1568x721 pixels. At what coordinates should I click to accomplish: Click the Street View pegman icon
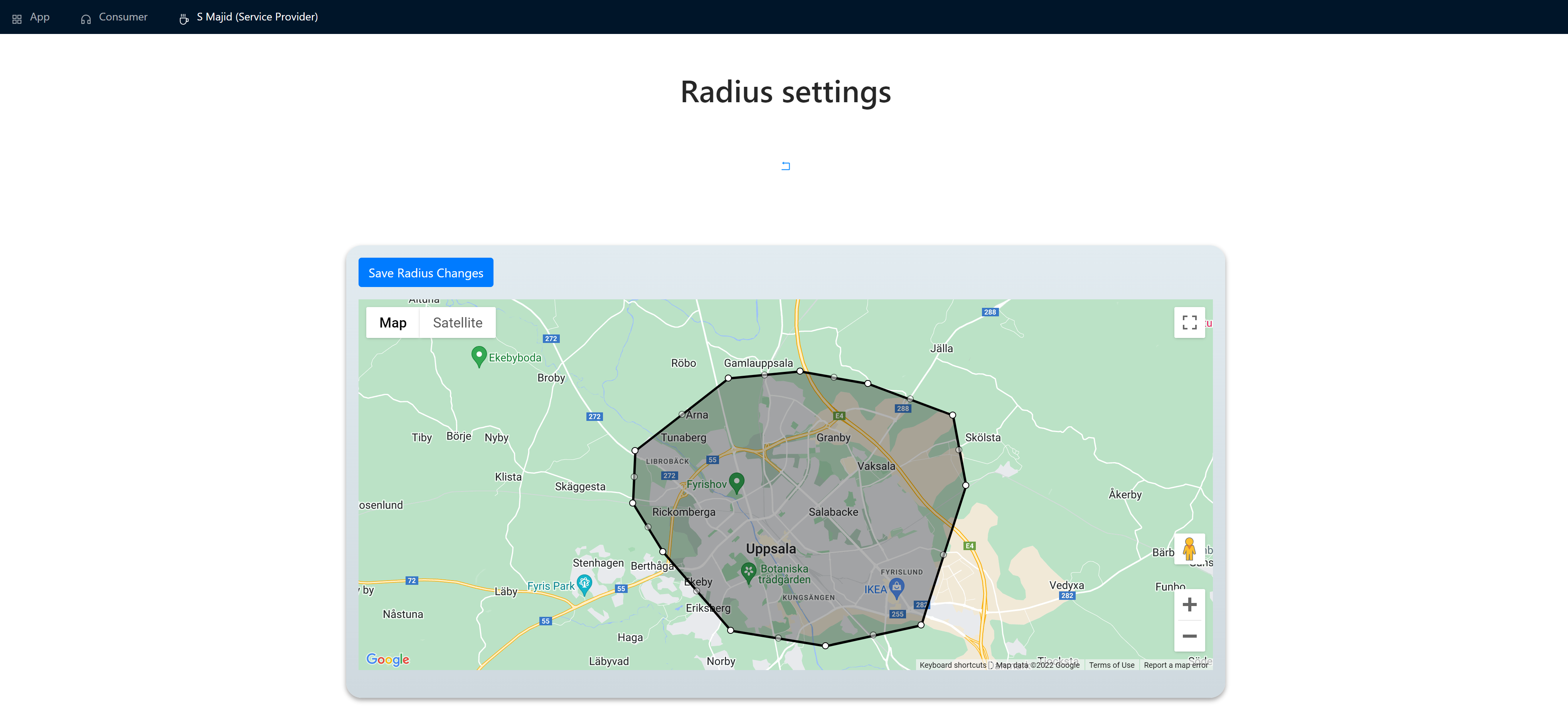1189,549
